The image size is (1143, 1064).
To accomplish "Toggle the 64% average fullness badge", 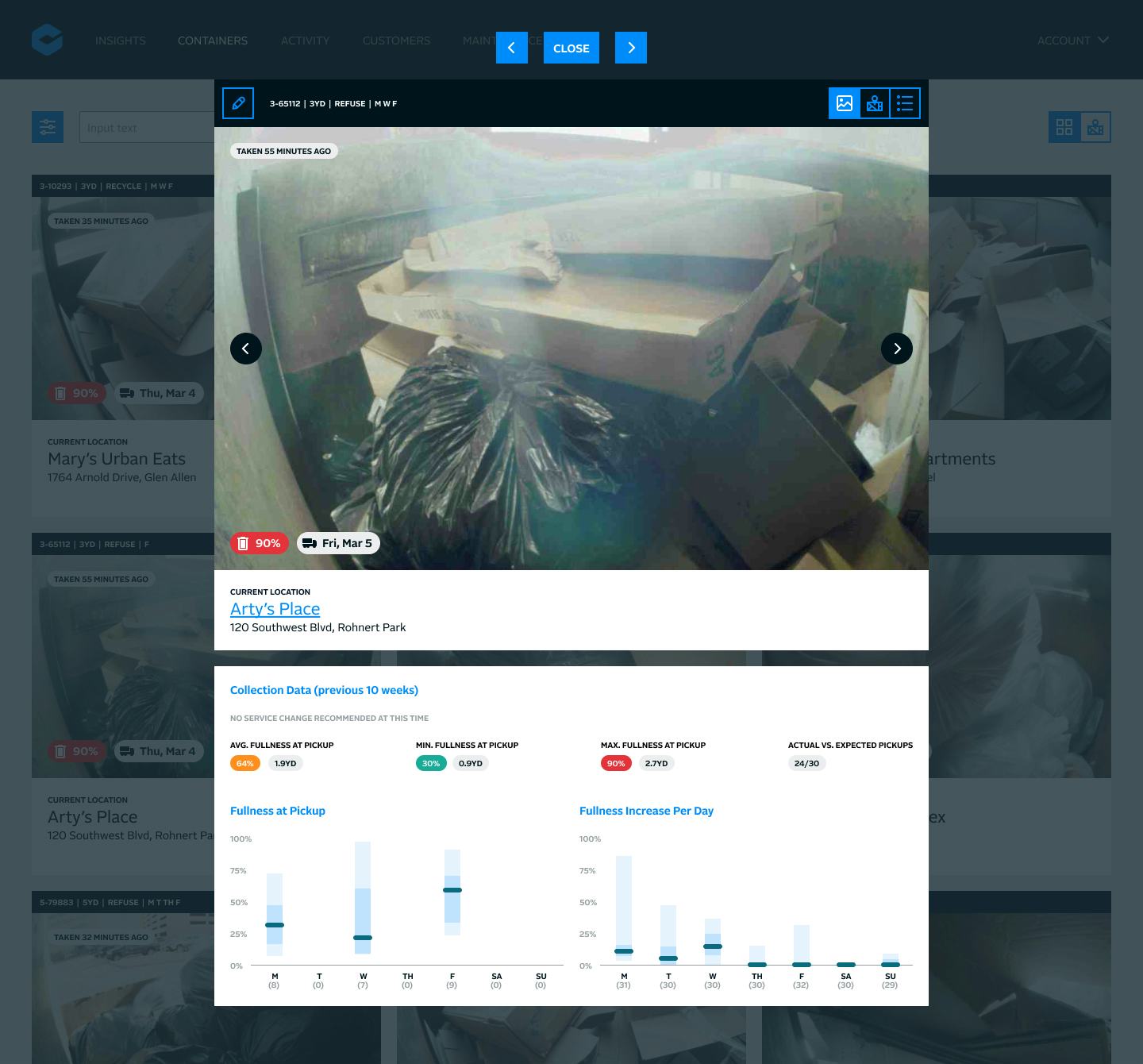I will coord(244,763).
